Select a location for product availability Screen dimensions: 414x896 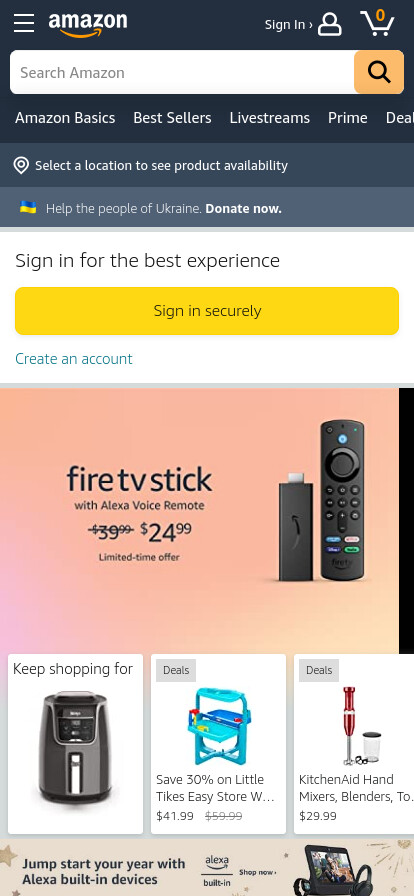161,166
